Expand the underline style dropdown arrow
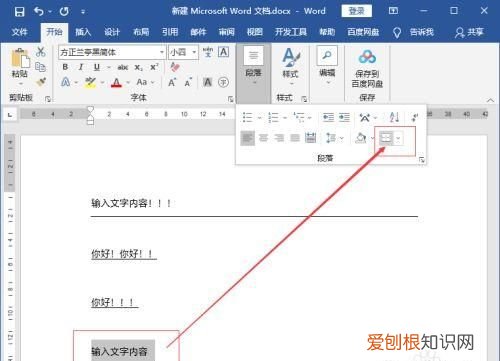Screen dimensions: 500x361 [x=108, y=68]
